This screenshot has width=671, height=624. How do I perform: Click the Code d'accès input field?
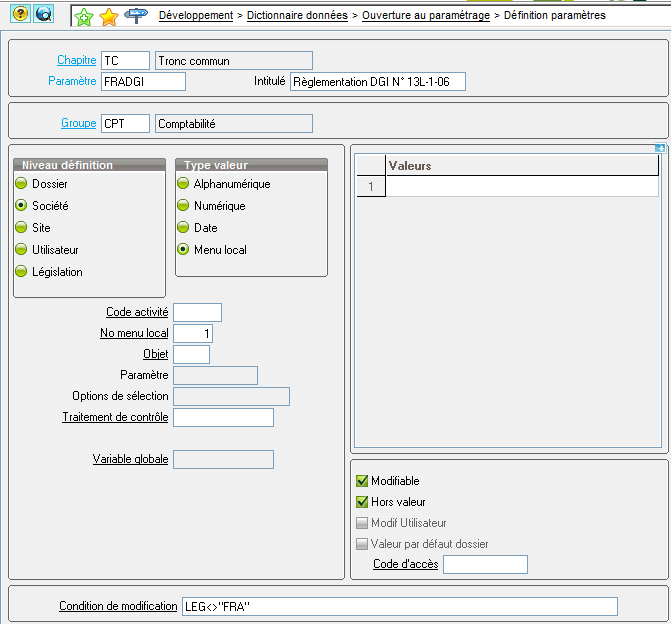tap(485, 564)
